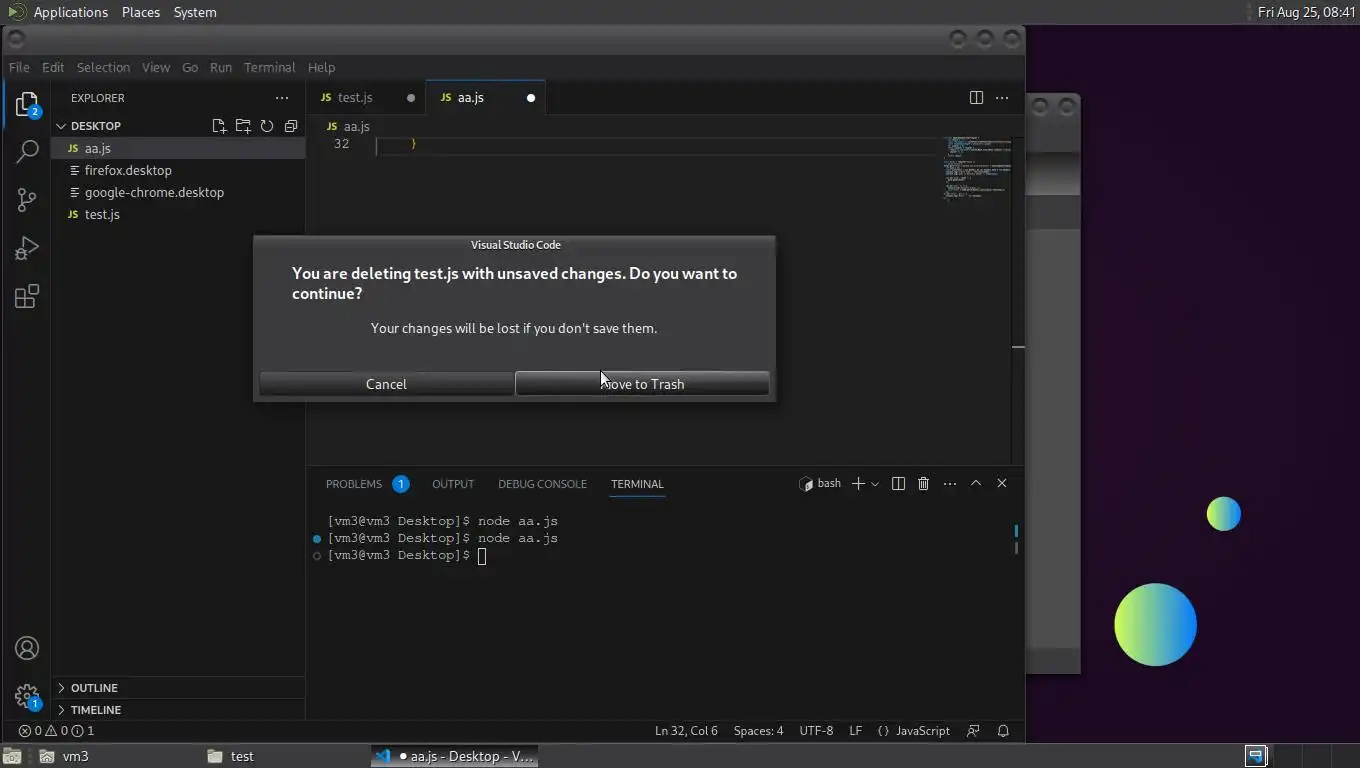Switch to DEBUG CONSOLE panel tab
The height and width of the screenshot is (768, 1360).
coord(542,484)
